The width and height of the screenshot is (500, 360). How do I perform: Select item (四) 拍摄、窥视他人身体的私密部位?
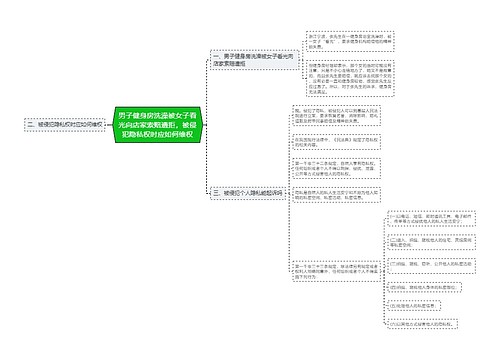(x=425, y=287)
